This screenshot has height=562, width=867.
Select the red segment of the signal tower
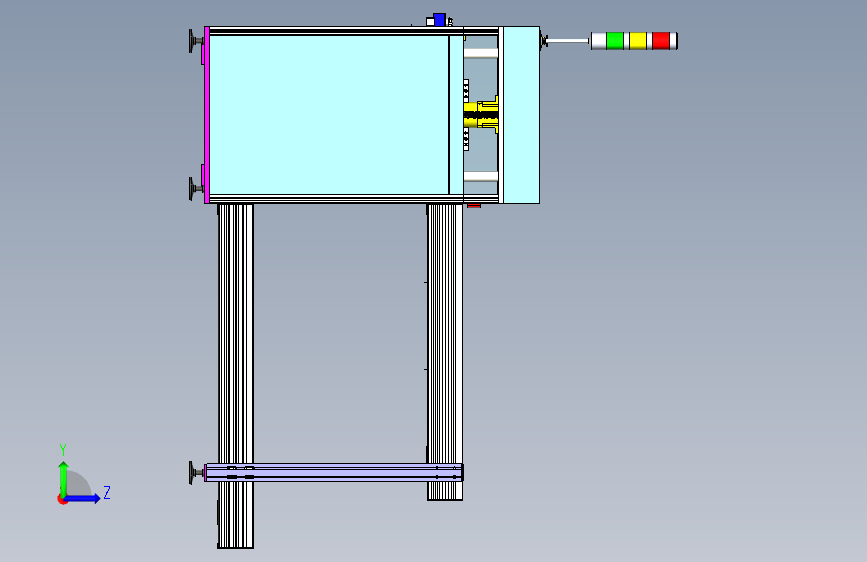[661, 41]
